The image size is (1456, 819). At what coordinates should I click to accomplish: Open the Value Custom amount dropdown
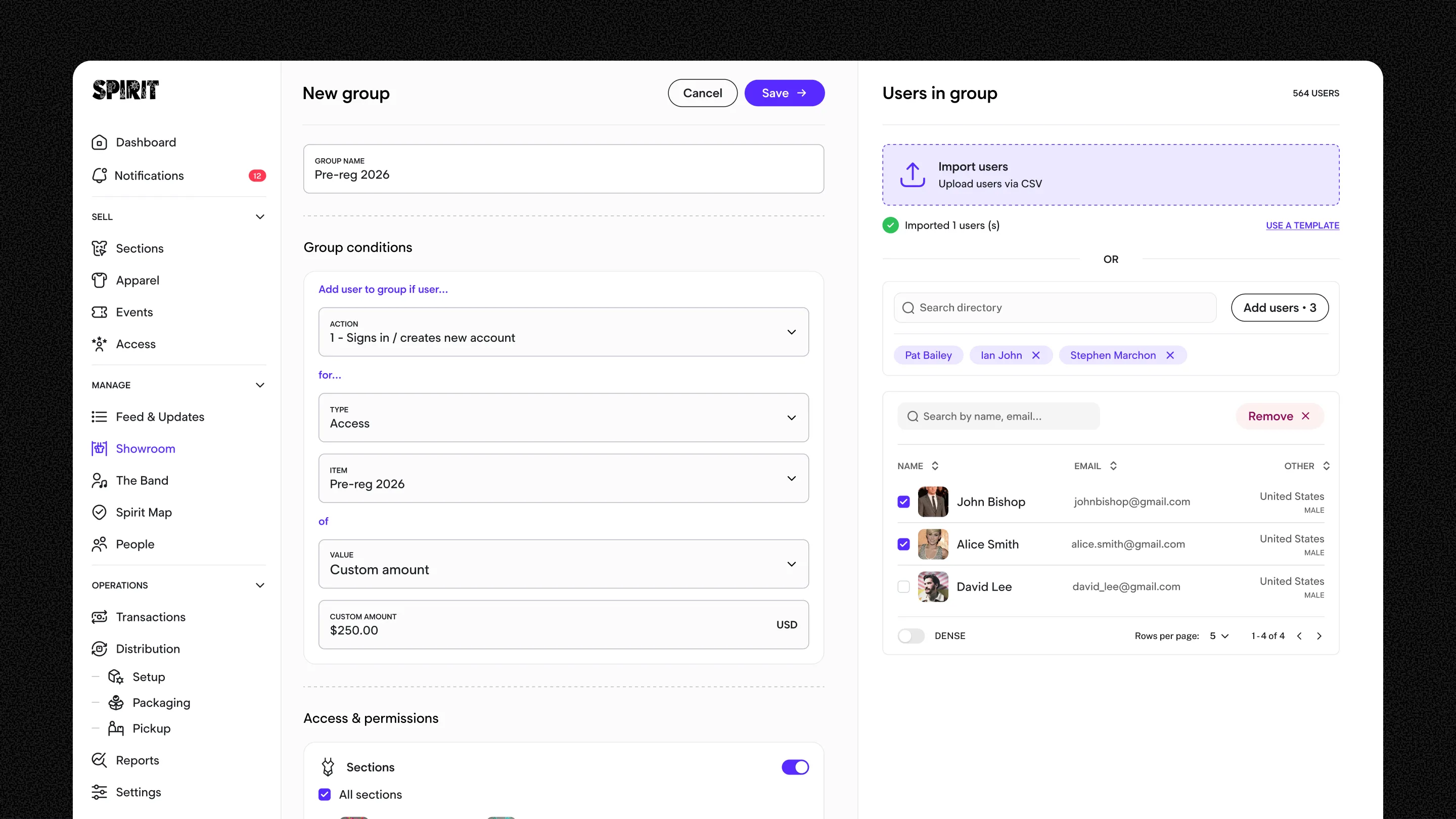coord(564,564)
